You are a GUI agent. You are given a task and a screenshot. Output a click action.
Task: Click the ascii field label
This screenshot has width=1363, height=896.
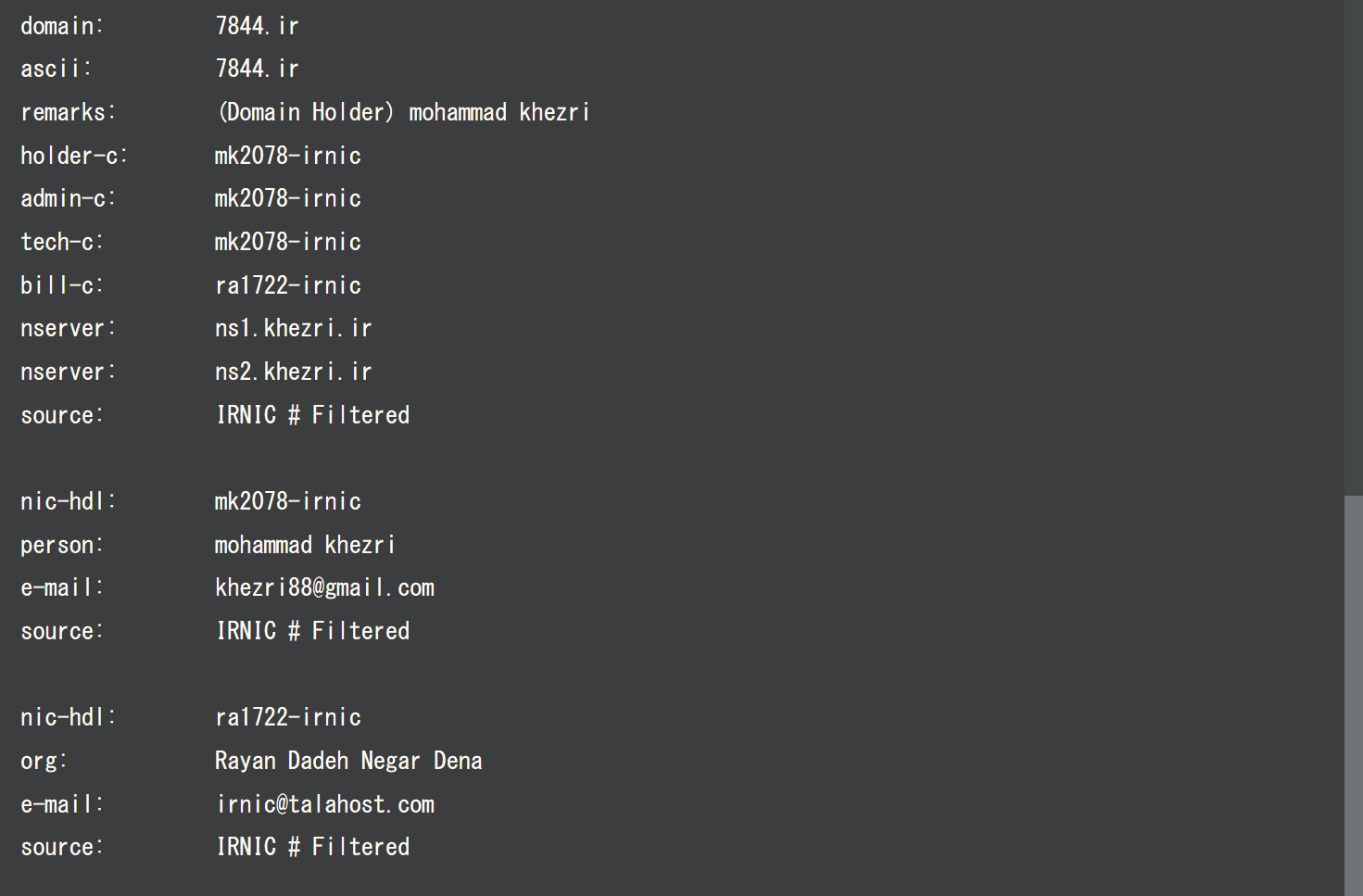56,69
